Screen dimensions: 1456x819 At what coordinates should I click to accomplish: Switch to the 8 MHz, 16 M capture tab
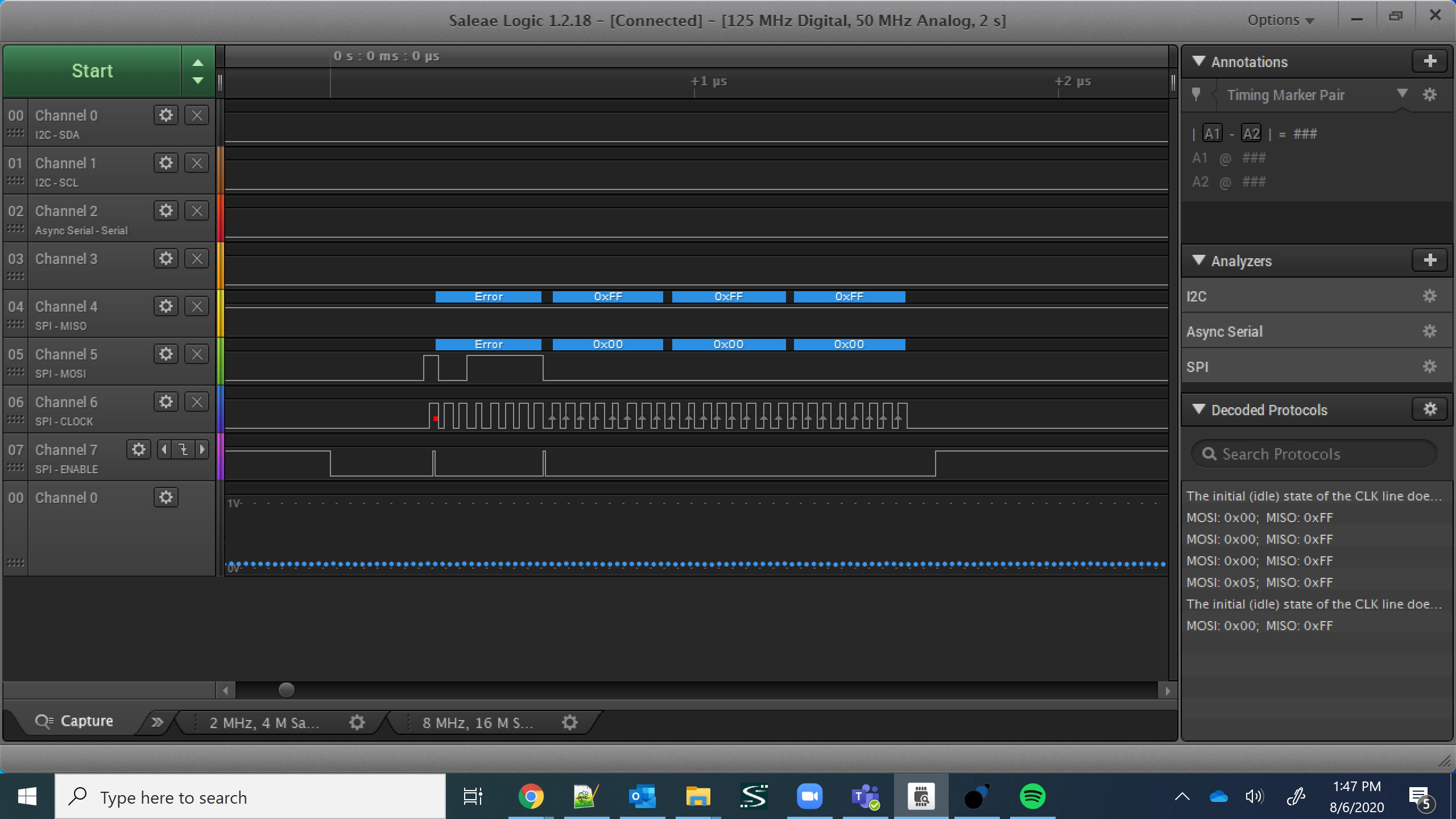pos(478,723)
